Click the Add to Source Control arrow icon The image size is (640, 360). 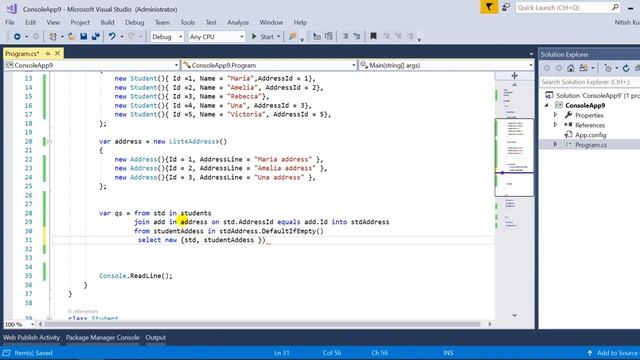[590, 353]
